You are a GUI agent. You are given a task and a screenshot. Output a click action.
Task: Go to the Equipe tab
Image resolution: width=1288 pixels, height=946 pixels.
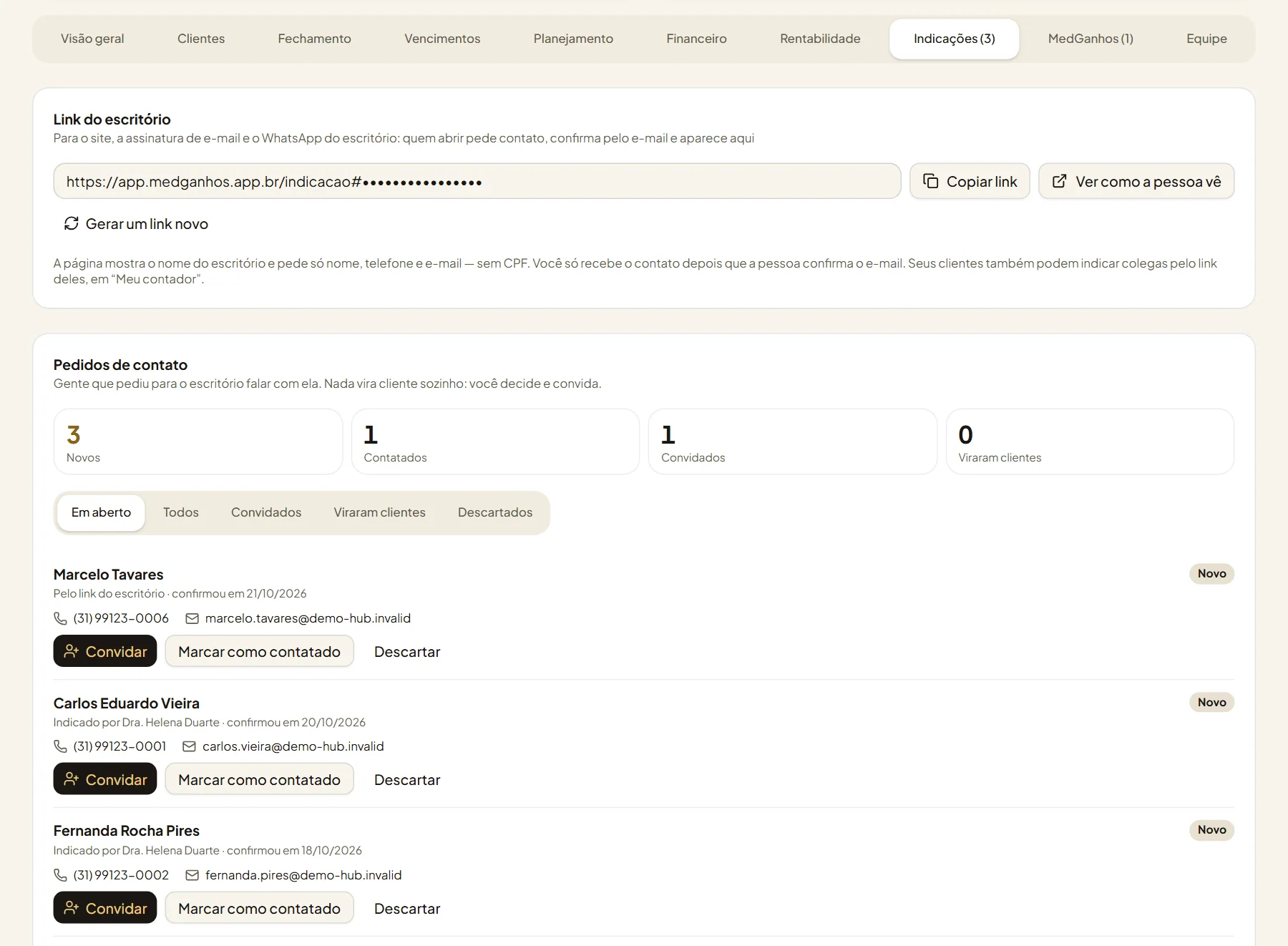click(1206, 39)
